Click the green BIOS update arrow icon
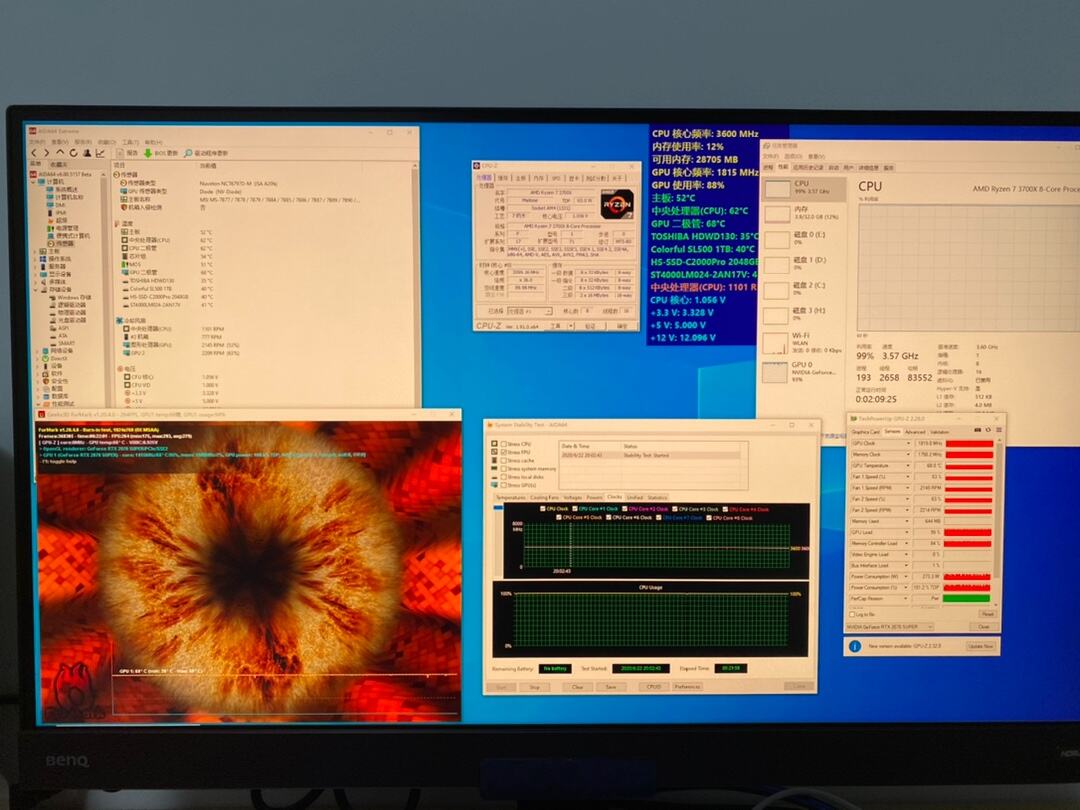Image resolution: width=1080 pixels, height=810 pixels. pos(147,153)
